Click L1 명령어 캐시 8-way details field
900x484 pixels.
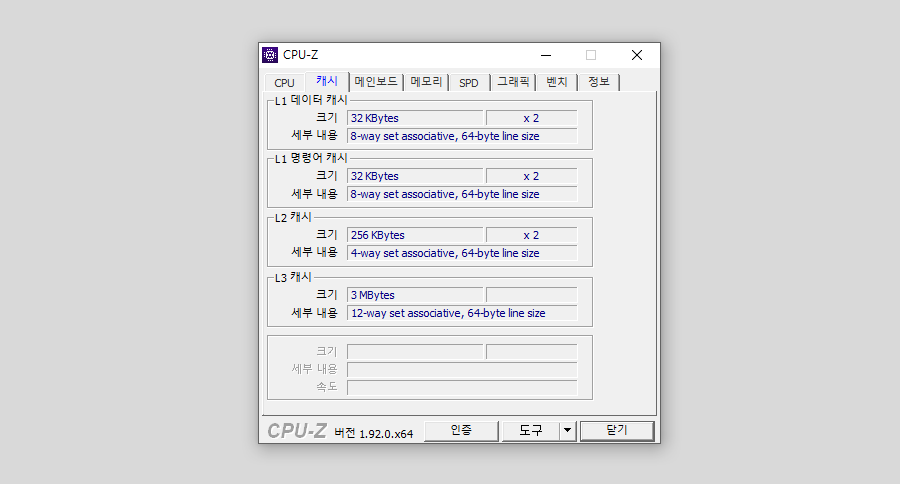coord(462,194)
